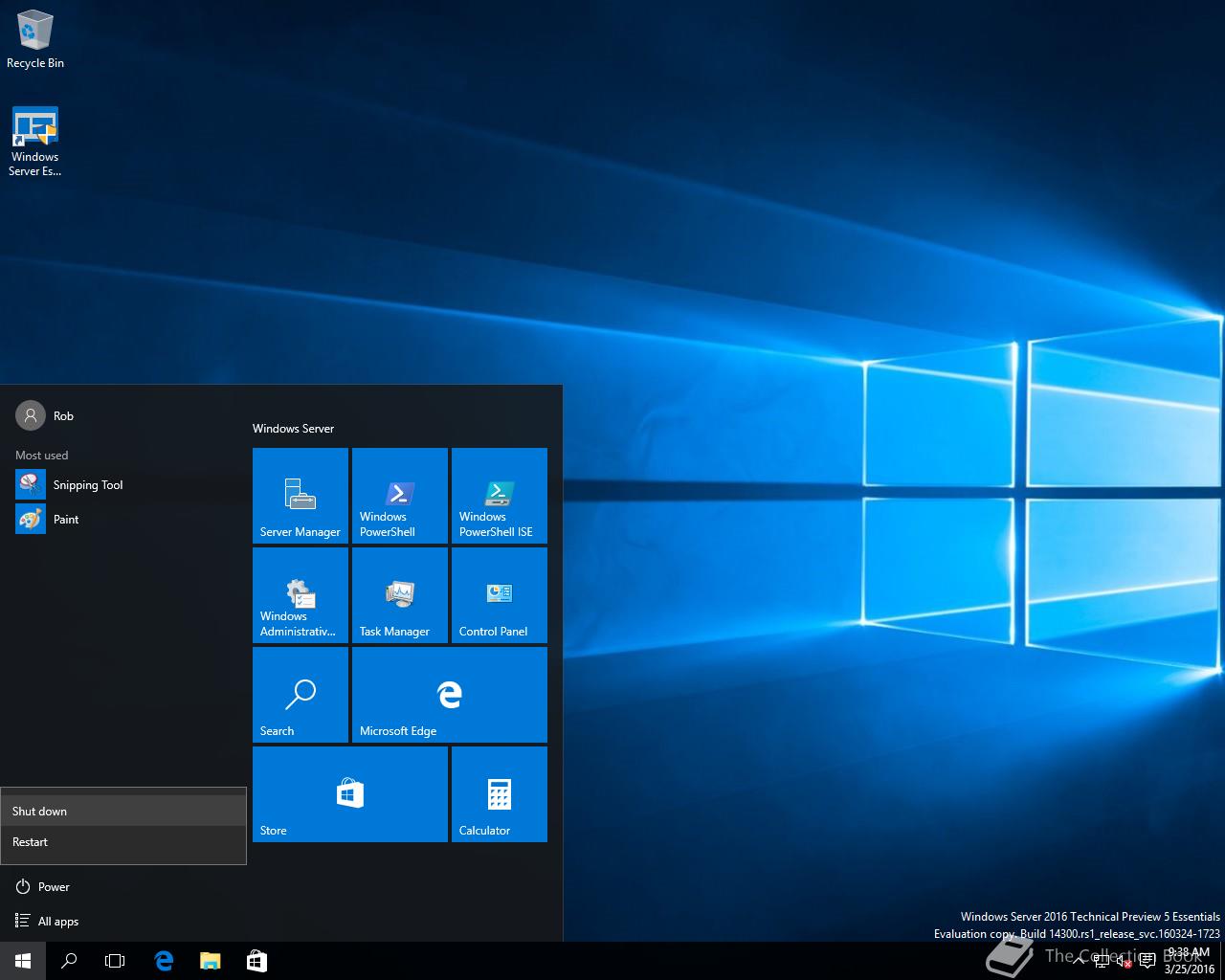Open the Task Manager tile

pyautogui.click(x=400, y=595)
